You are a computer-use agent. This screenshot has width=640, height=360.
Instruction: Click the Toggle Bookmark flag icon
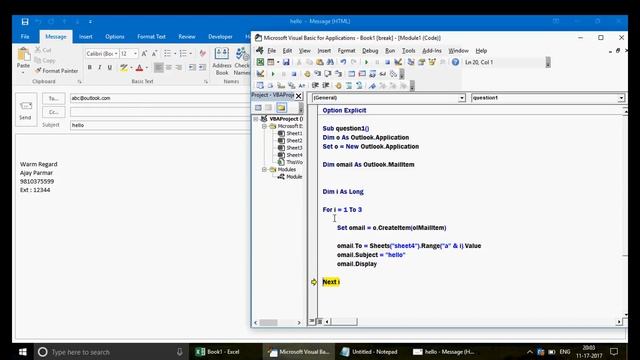372,86
